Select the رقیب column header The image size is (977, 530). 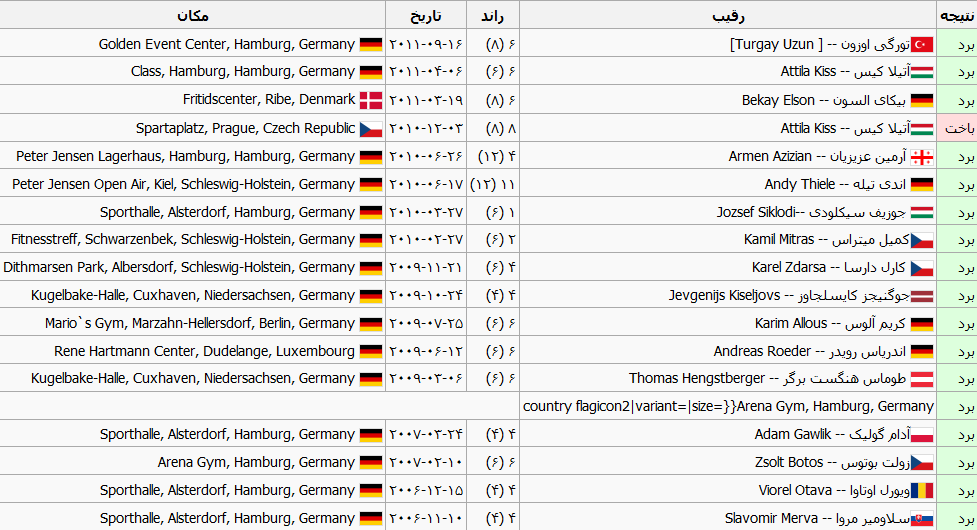pos(727,15)
